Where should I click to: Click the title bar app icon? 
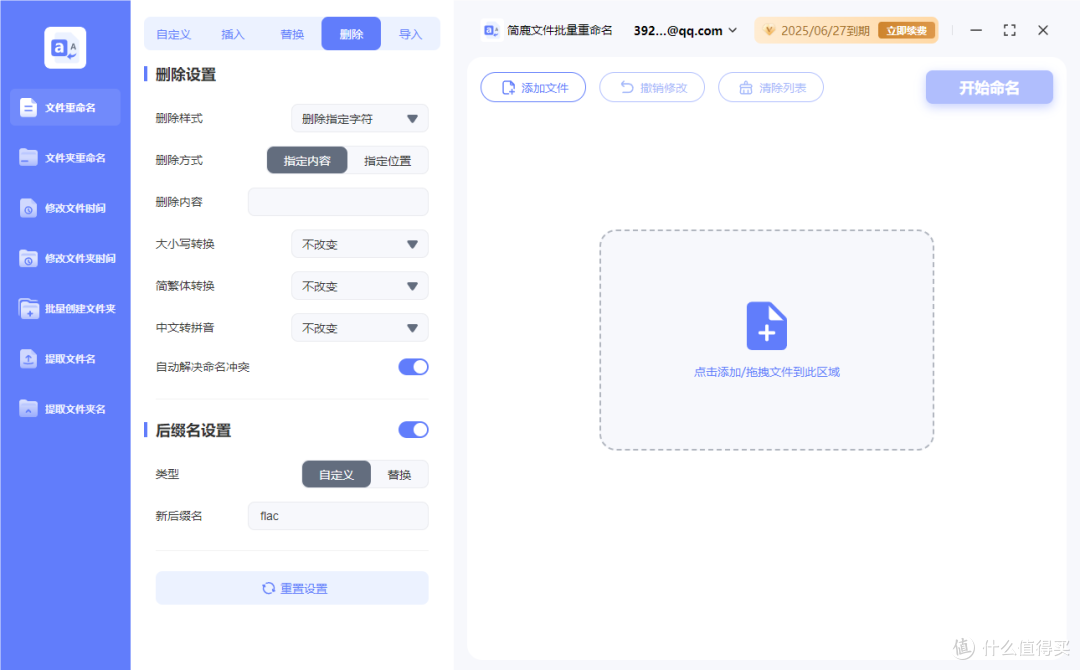[491, 30]
